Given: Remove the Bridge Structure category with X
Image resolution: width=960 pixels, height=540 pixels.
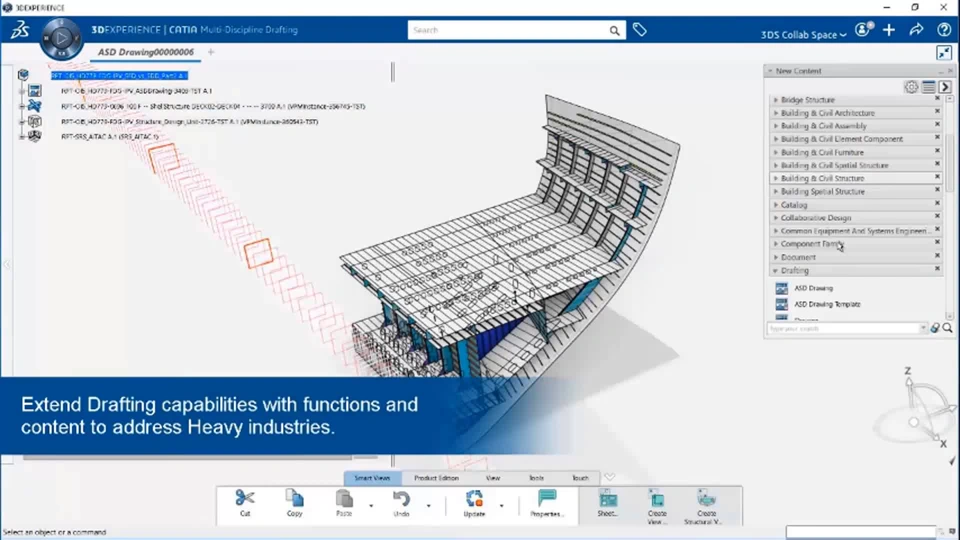Looking at the screenshot, I should (937, 98).
